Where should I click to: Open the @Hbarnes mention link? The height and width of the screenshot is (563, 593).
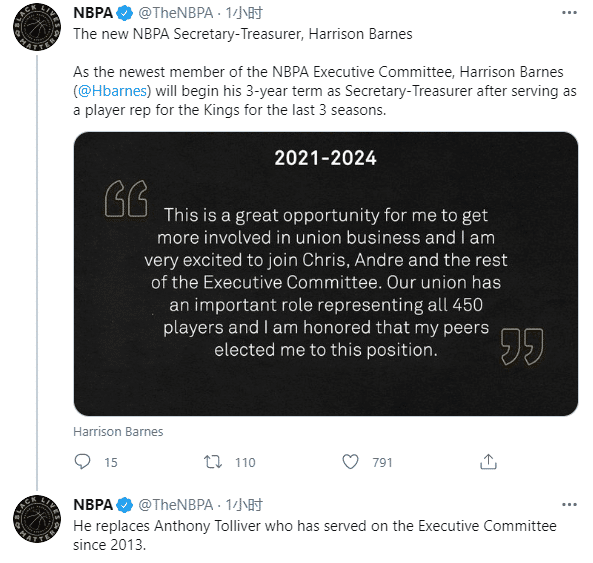[x=112, y=91]
